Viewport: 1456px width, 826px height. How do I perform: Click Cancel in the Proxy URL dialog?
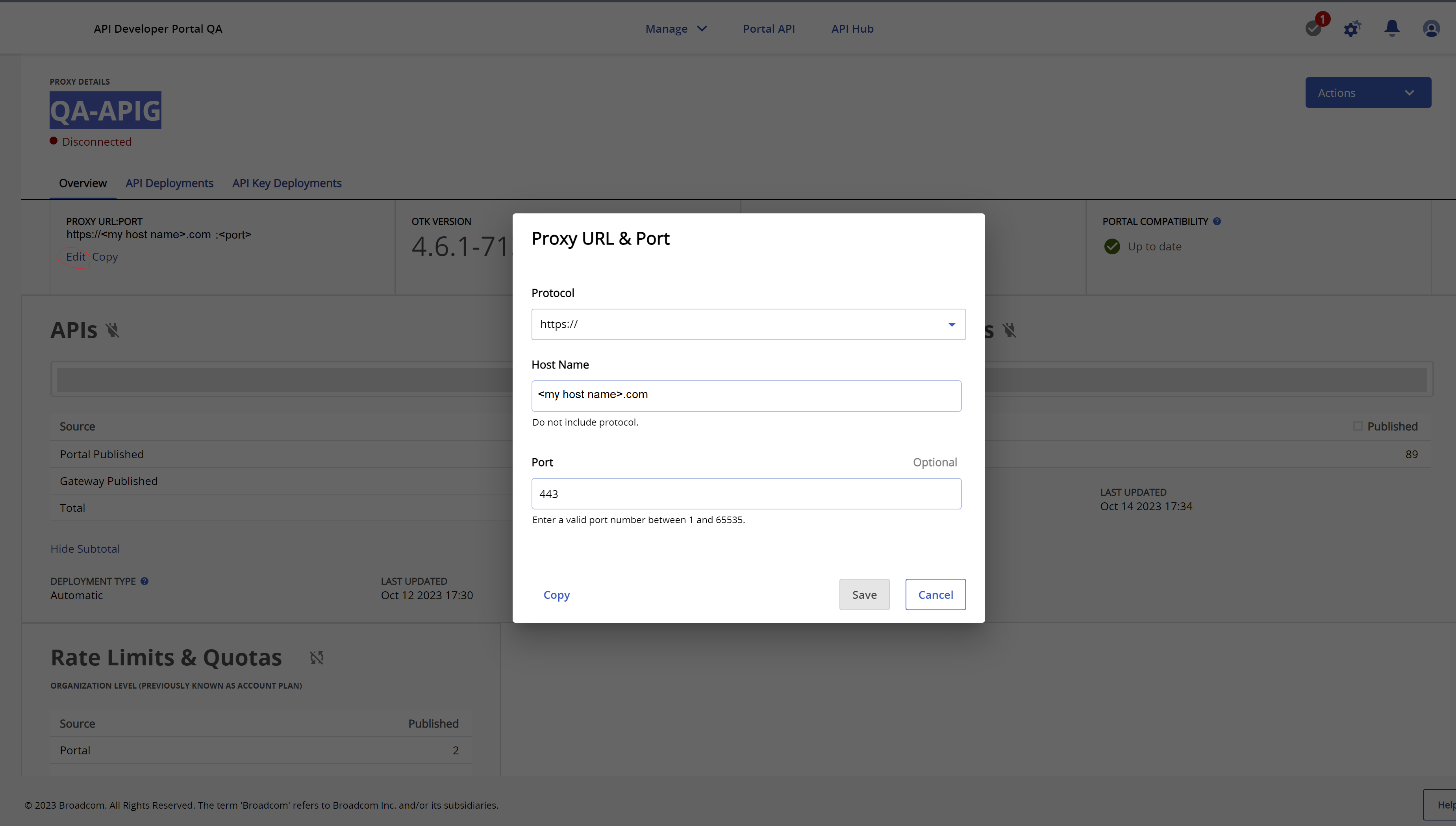[935, 594]
